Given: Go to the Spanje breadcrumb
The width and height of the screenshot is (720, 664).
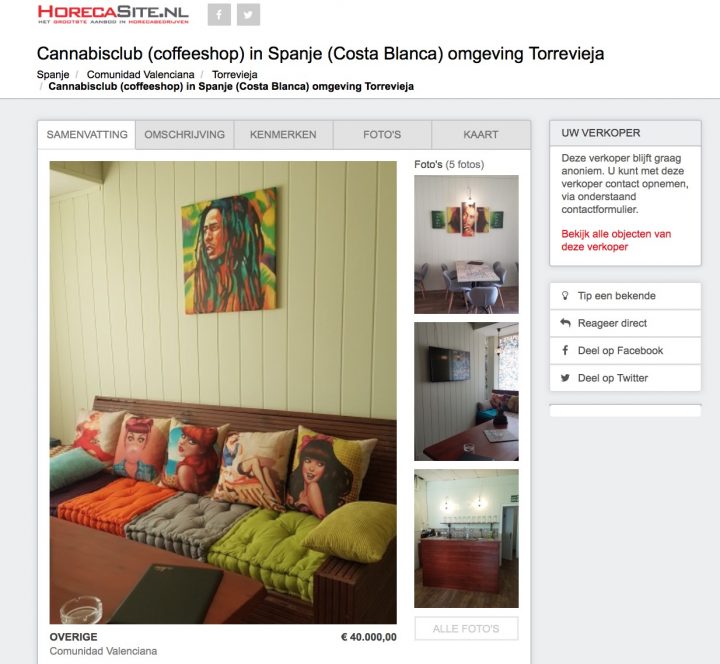Looking at the screenshot, I should 53,74.
